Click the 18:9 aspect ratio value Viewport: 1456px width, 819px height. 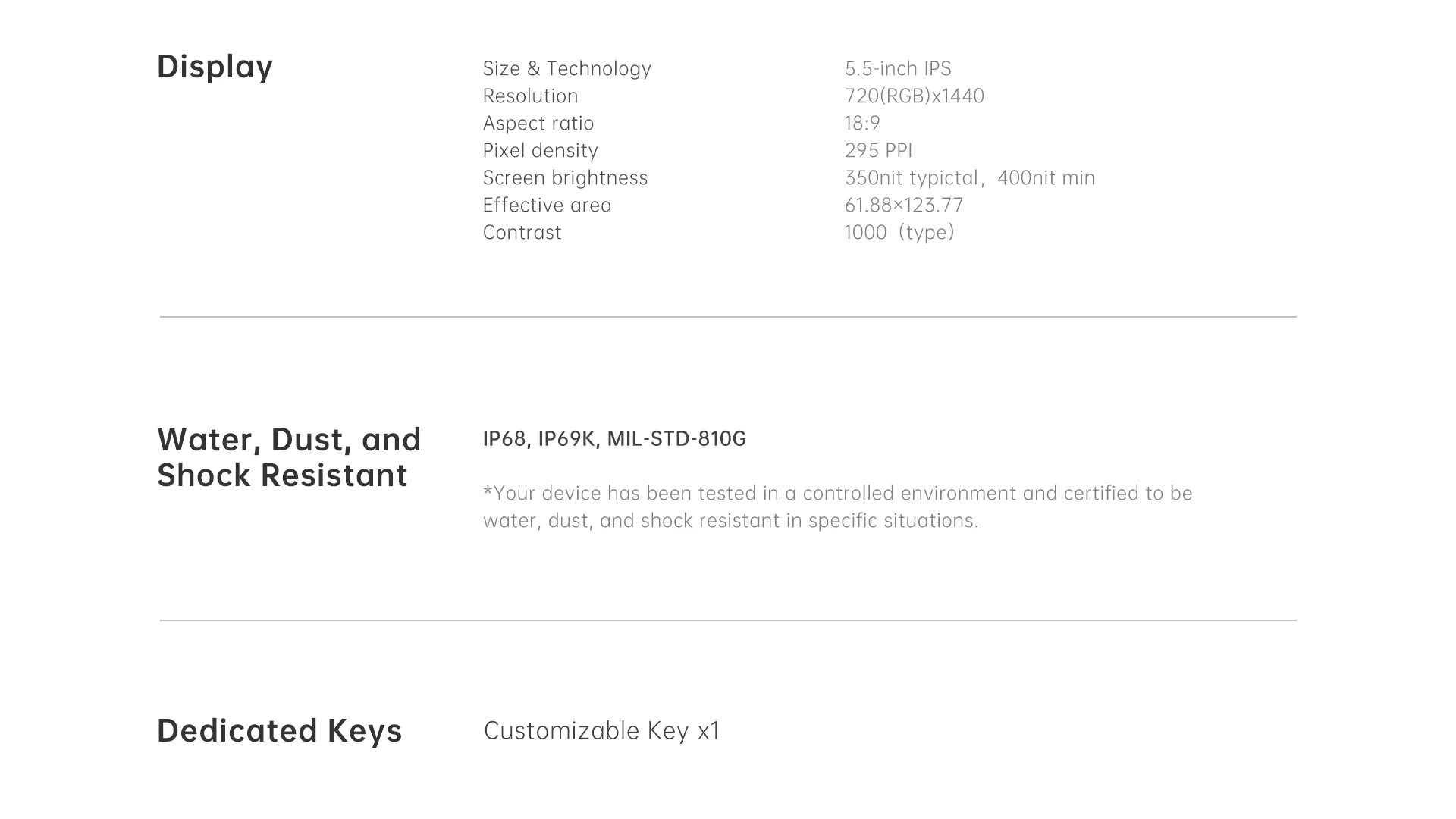(x=862, y=124)
